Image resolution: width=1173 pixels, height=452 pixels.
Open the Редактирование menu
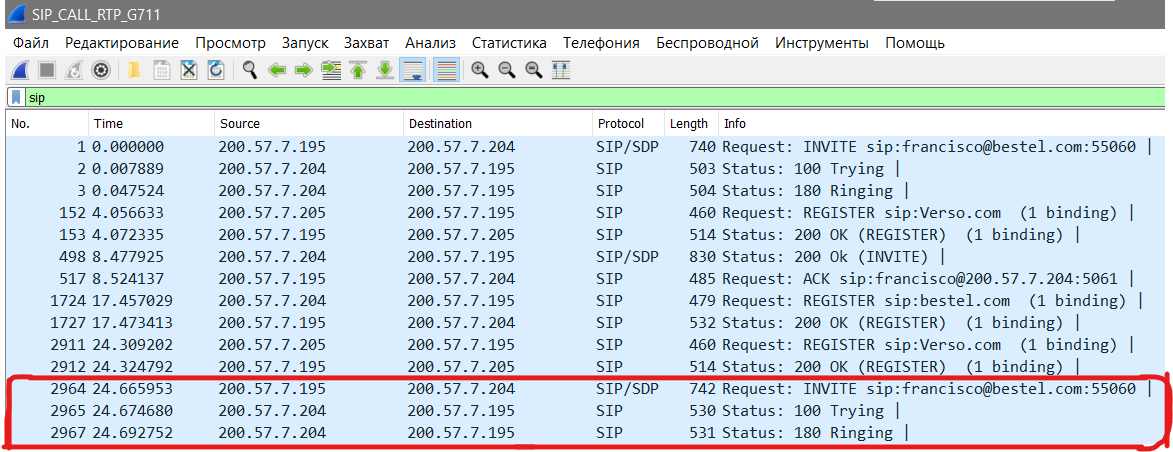(x=122, y=43)
